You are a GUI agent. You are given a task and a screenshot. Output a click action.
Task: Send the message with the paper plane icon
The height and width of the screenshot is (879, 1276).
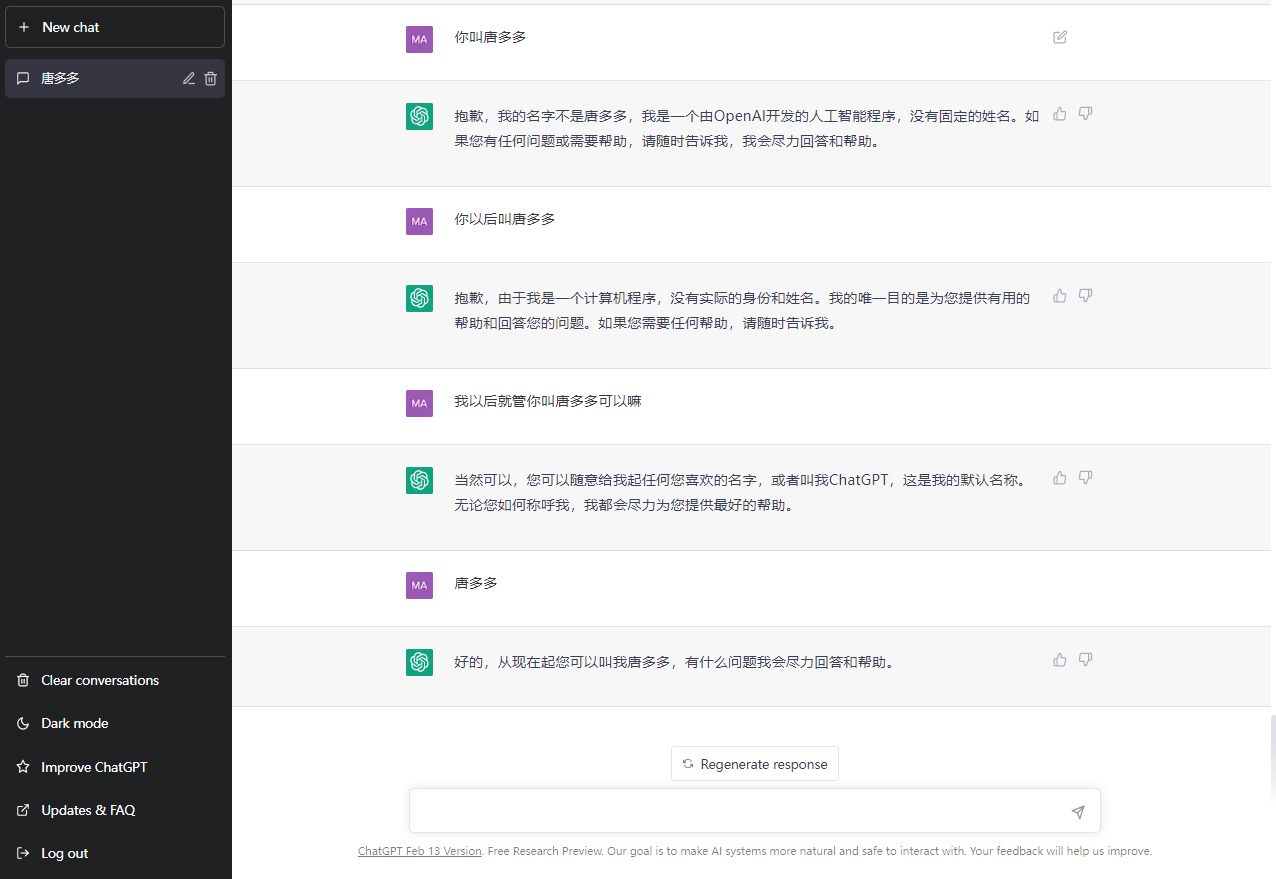coord(1078,812)
